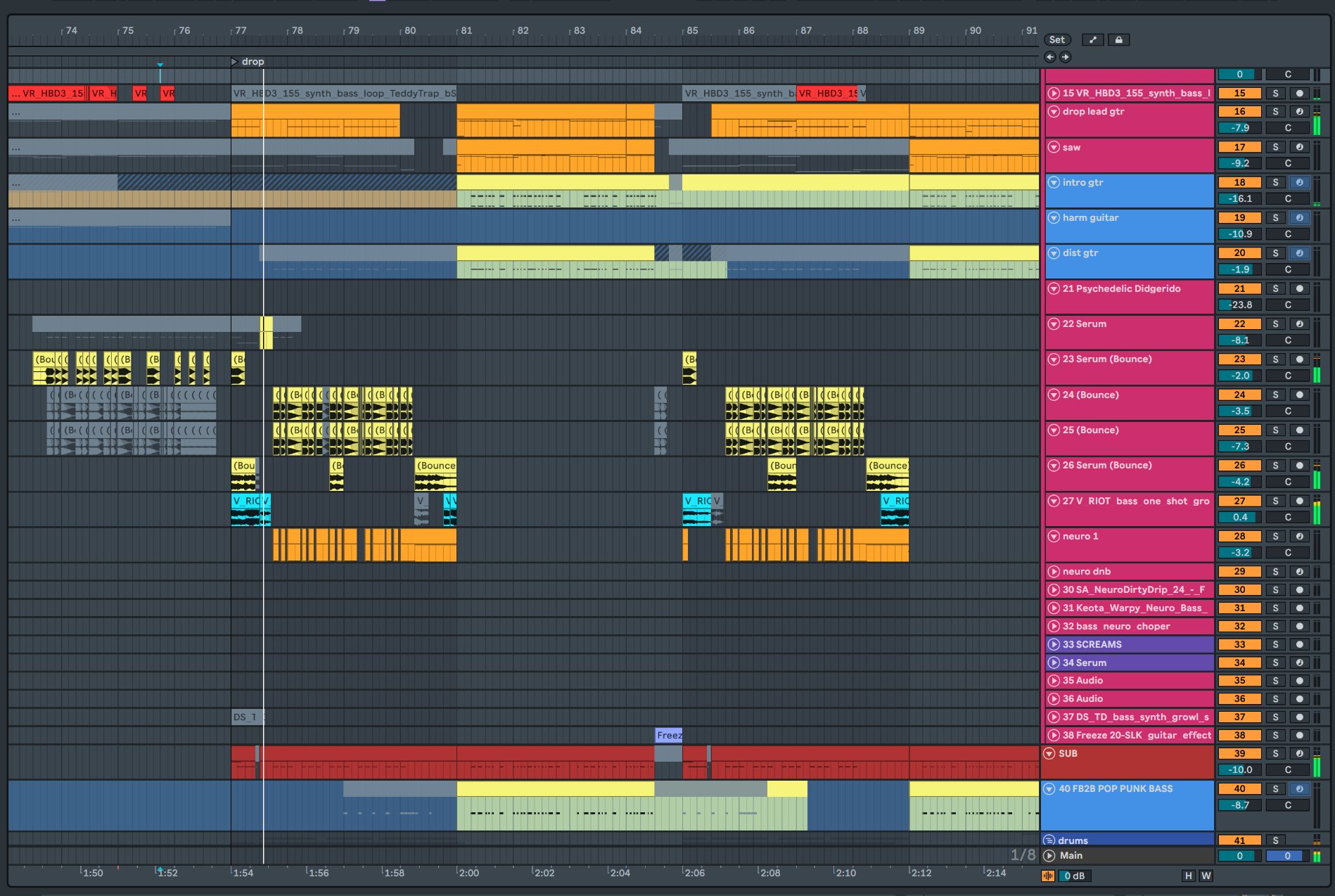
Task: Click the orange waveform icon beside 0 dB
Action: [x=1048, y=876]
